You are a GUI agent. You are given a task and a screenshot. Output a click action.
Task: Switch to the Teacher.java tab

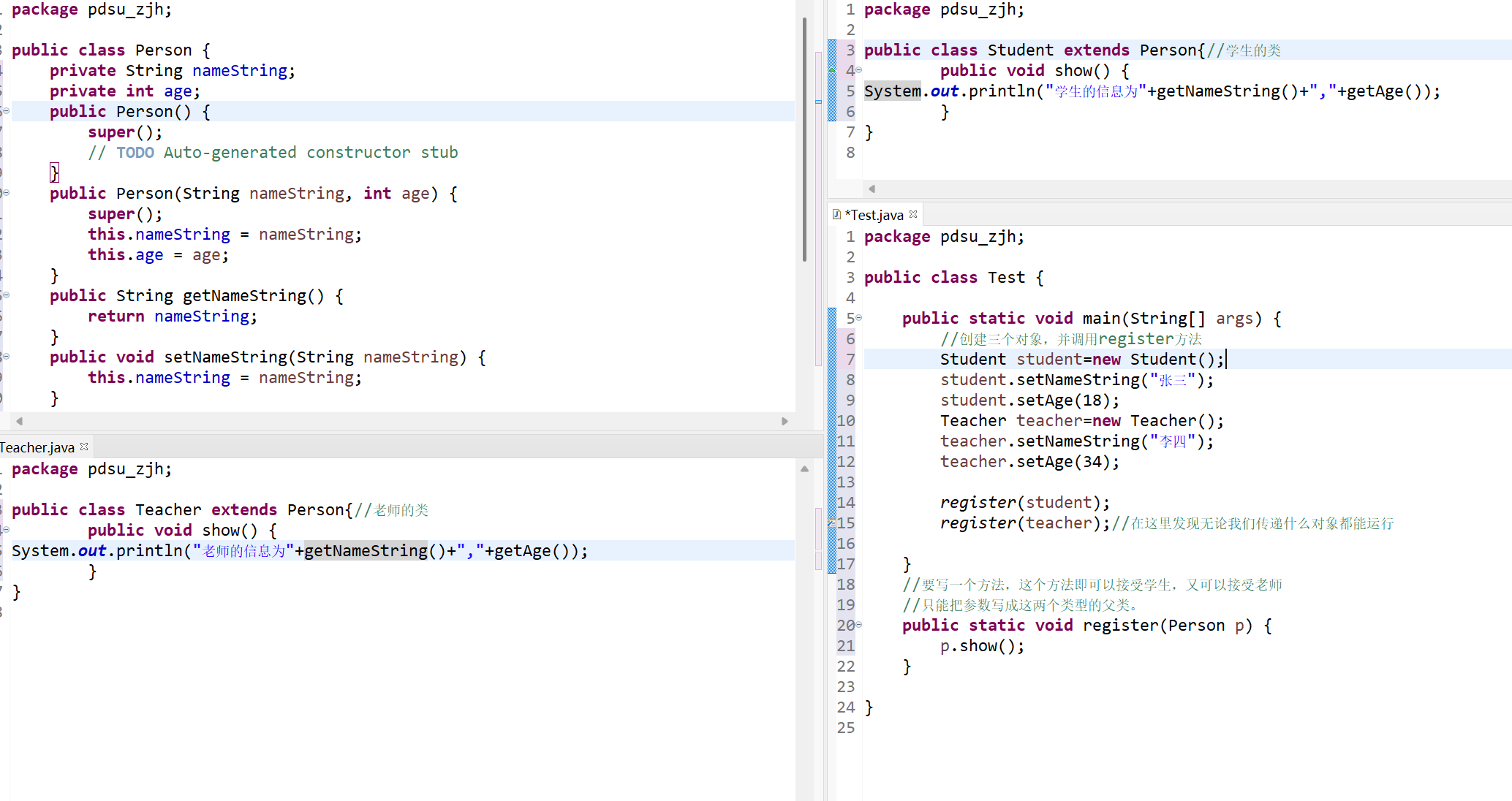coord(37,447)
